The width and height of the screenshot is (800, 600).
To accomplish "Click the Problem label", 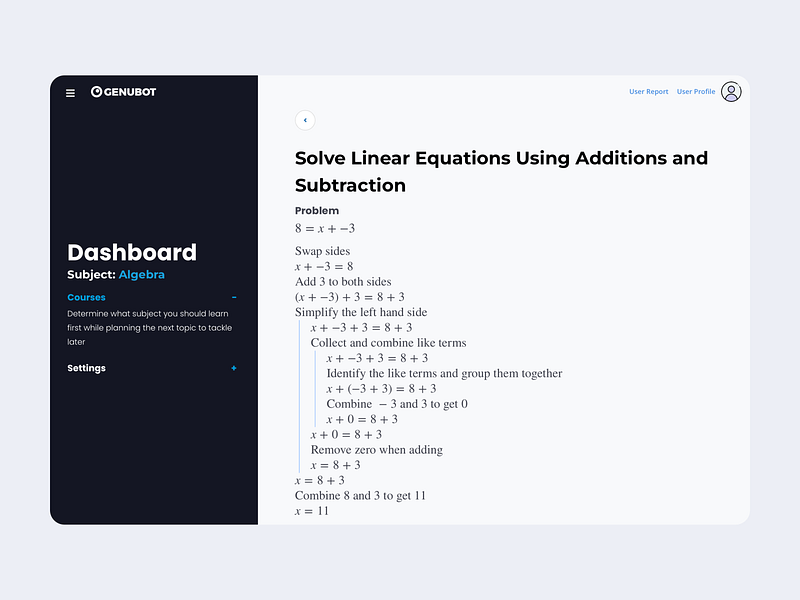I will (x=317, y=211).
